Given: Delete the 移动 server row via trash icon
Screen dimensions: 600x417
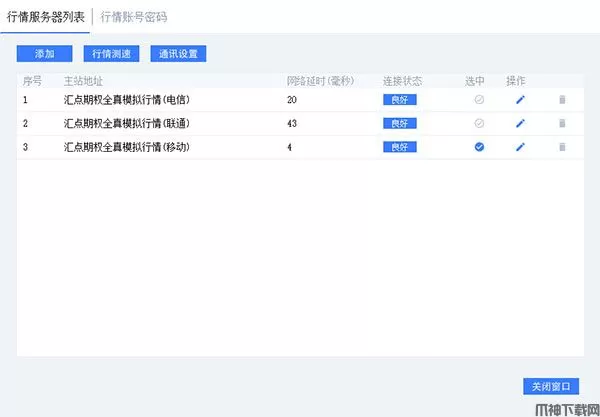Looking at the screenshot, I should pos(562,147).
